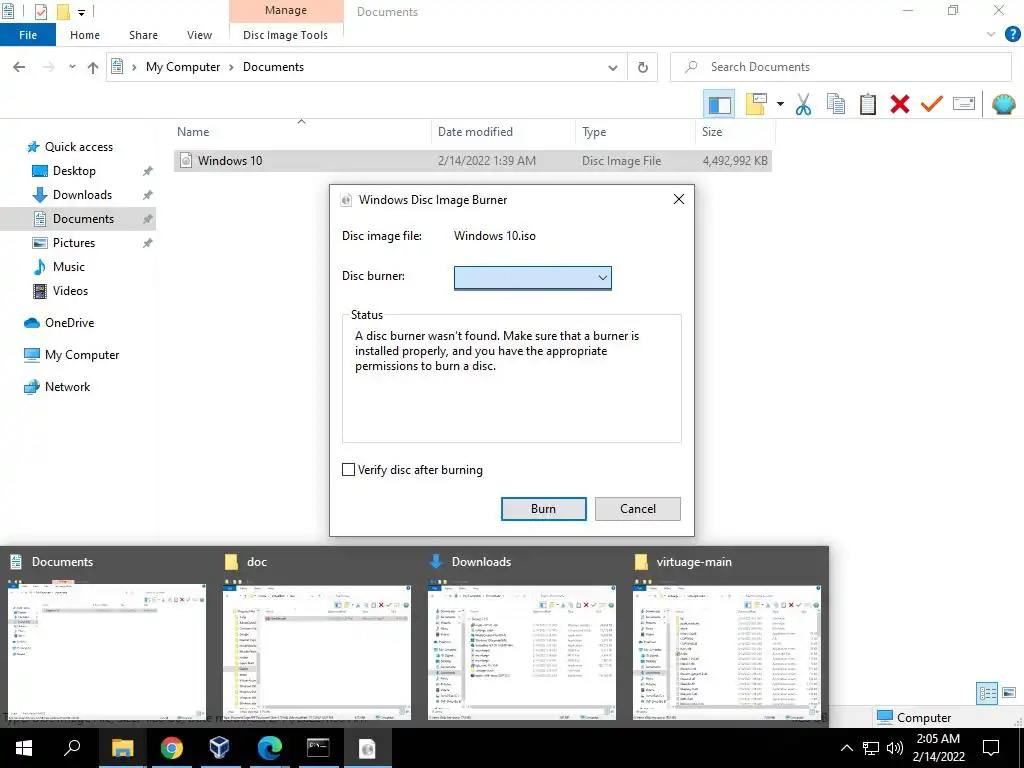The height and width of the screenshot is (768, 1024).
Task: Open Desktop in the navigation pane
Action: pyautogui.click(x=74, y=170)
